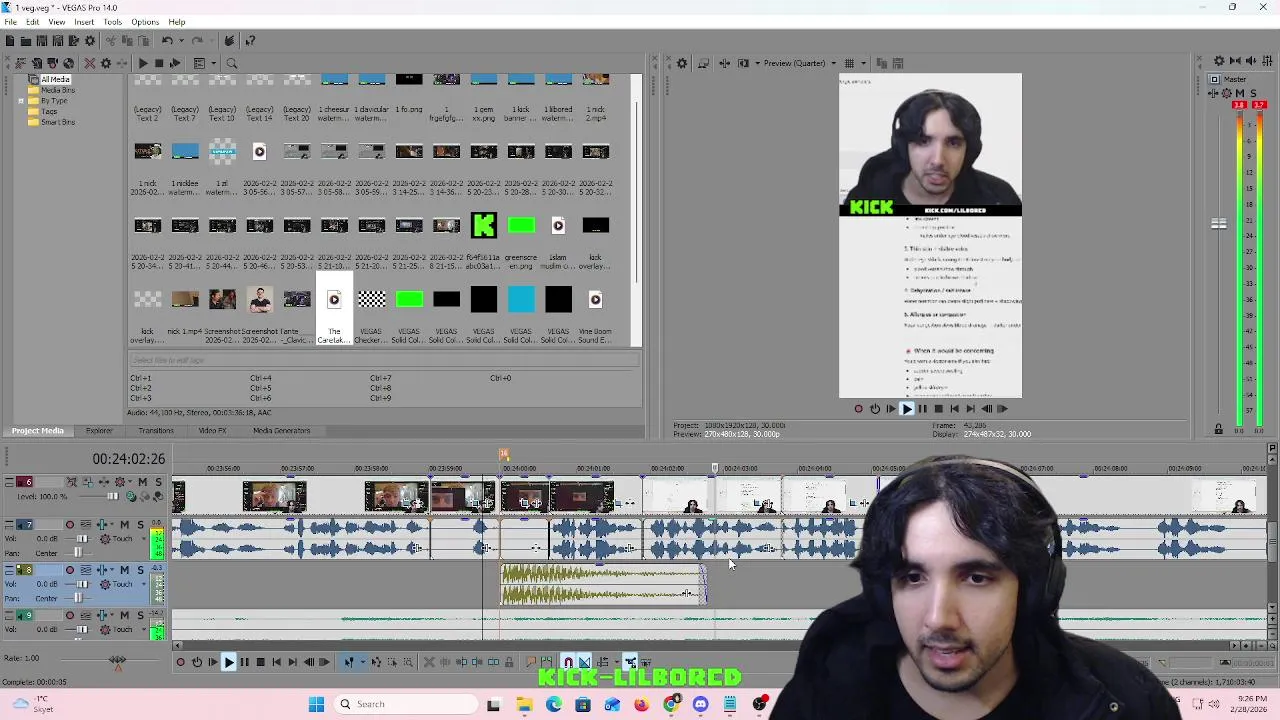Viewport: 1280px width, 720px height.
Task: Select the All Media bin
Action: tap(55, 79)
